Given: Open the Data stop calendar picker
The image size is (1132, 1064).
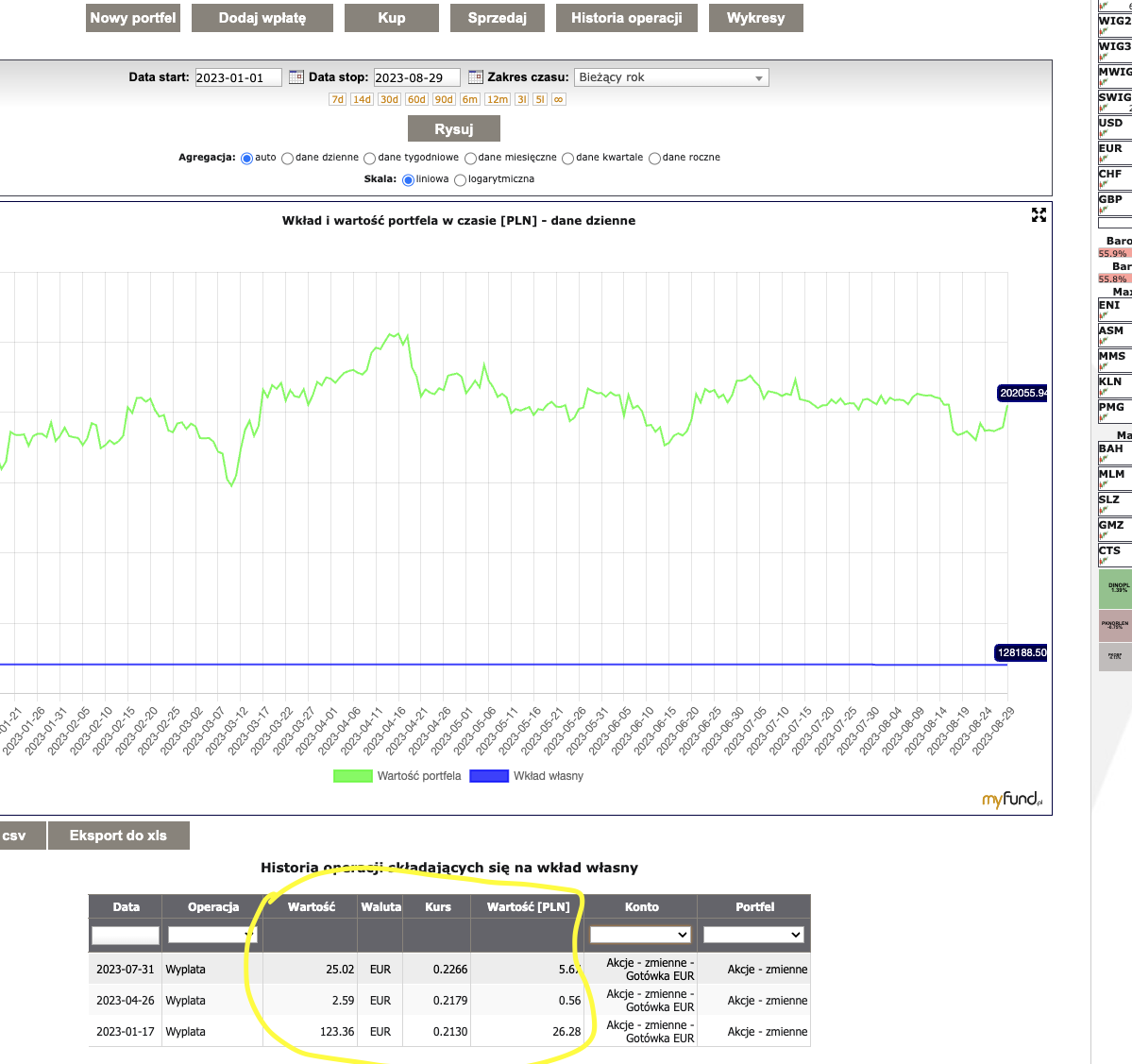Looking at the screenshot, I should click(x=475, y=77).
